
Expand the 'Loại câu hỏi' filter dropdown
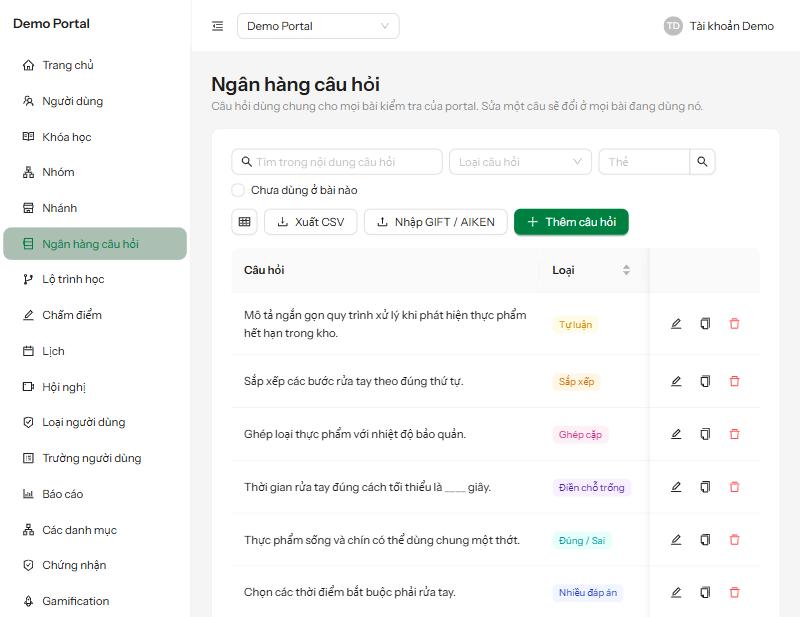[520, 162]
